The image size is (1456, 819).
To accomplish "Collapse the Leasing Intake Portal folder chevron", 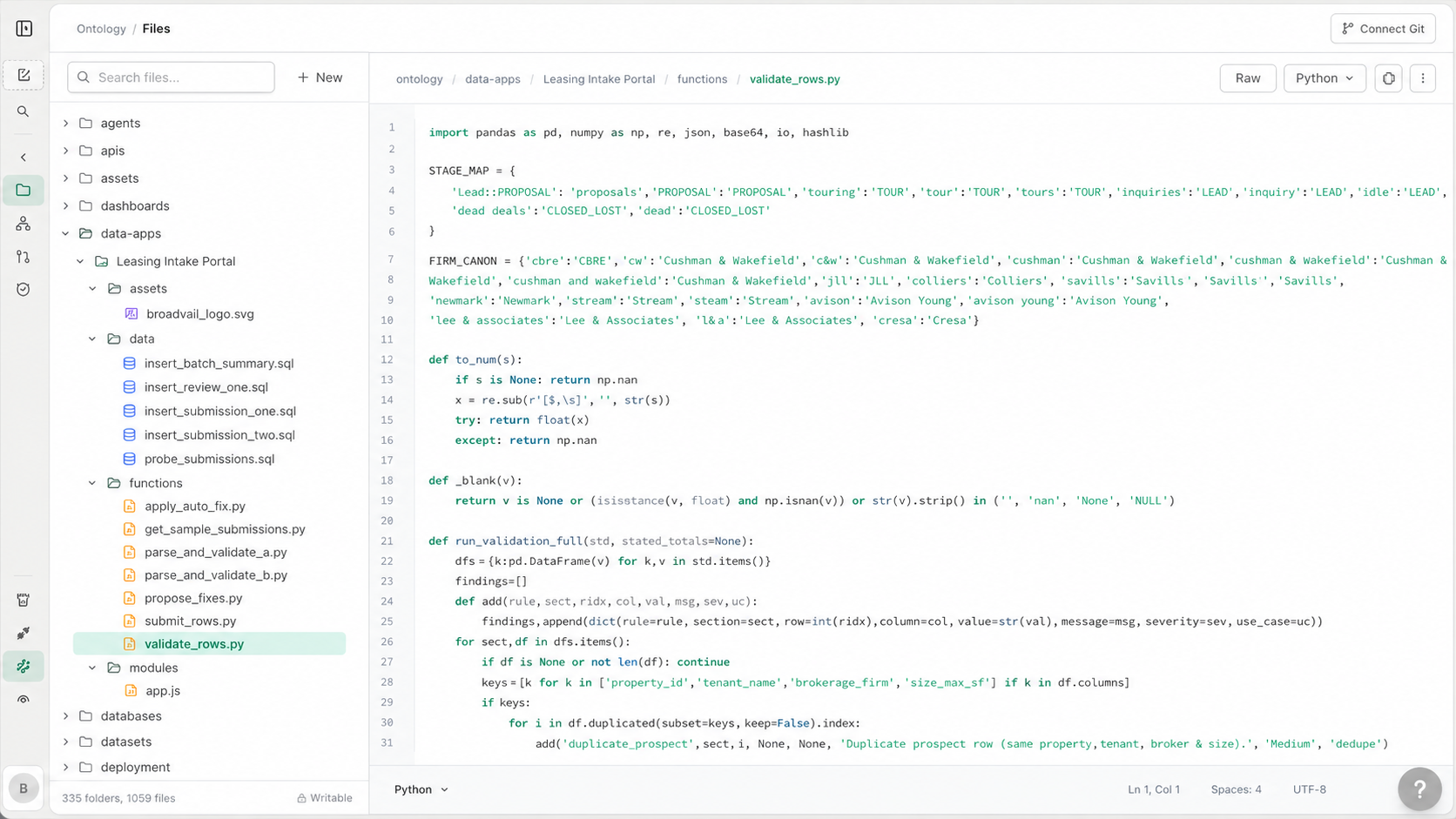I will coord(80,261).
